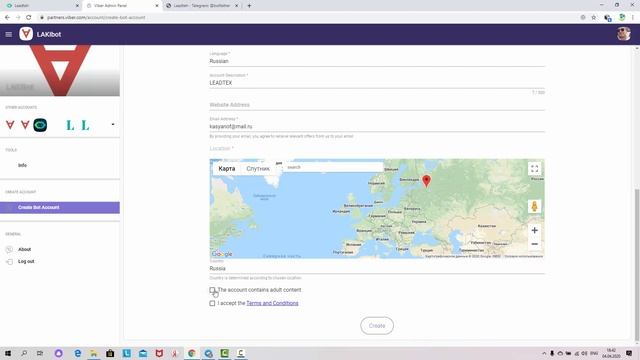The height and width of the screenshot is (360, 640).
Task: Open the Chrome menu with three dots
Action: (633, 18)
